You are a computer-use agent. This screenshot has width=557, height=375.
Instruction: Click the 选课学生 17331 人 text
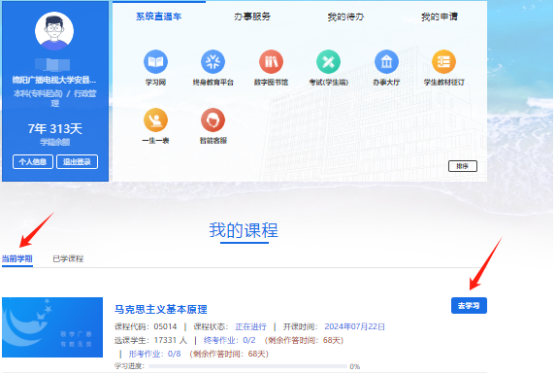[x=151, y=340]
